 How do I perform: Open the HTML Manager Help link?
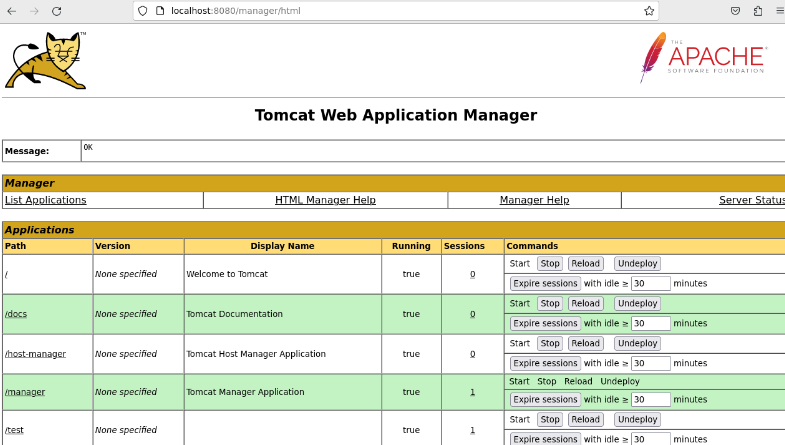325,200
